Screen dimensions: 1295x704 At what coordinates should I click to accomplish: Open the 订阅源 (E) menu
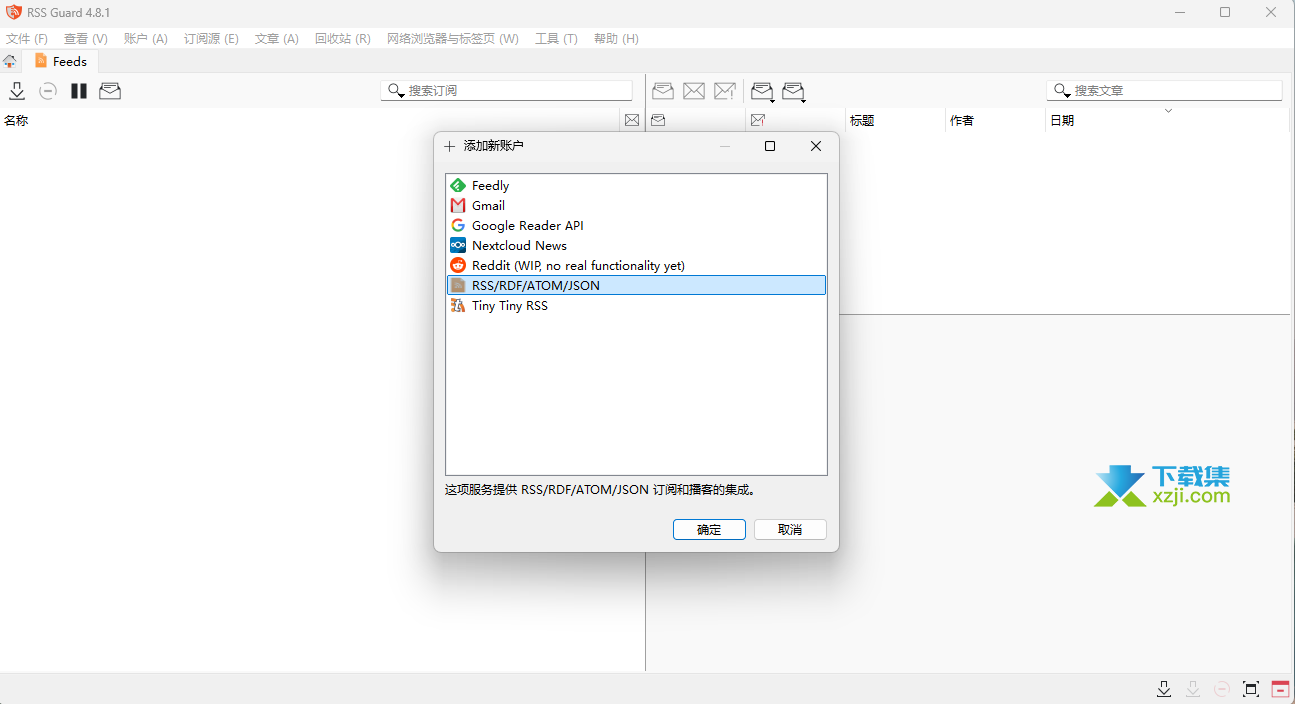pos(211,39)
